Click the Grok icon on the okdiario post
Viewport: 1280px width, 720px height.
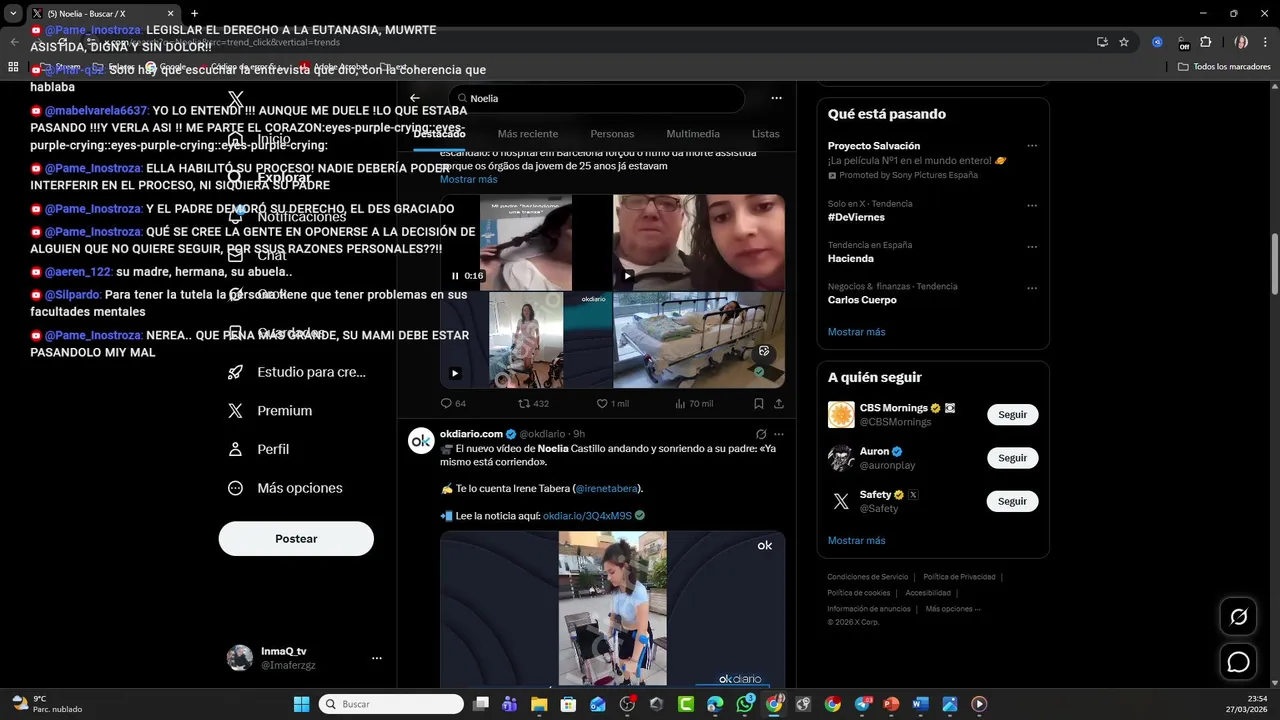click(x=761, y=434)
